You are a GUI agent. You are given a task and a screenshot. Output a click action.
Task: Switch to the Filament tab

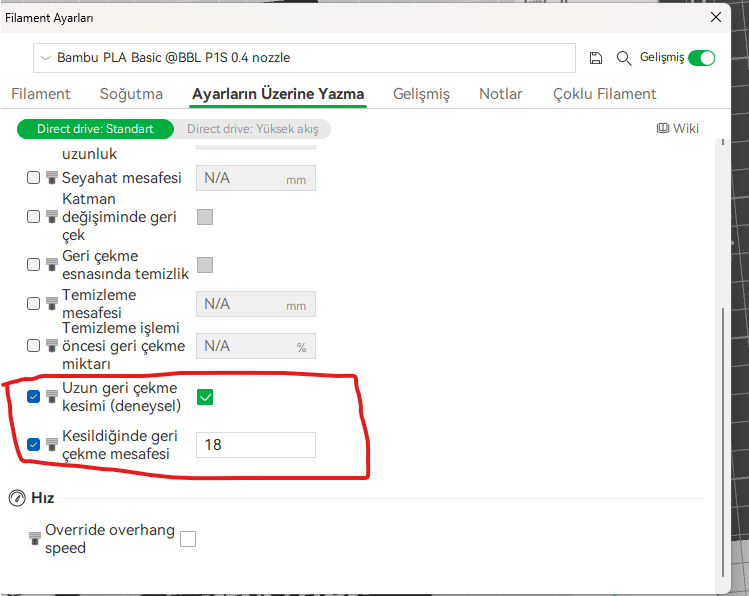click(41, 94)
